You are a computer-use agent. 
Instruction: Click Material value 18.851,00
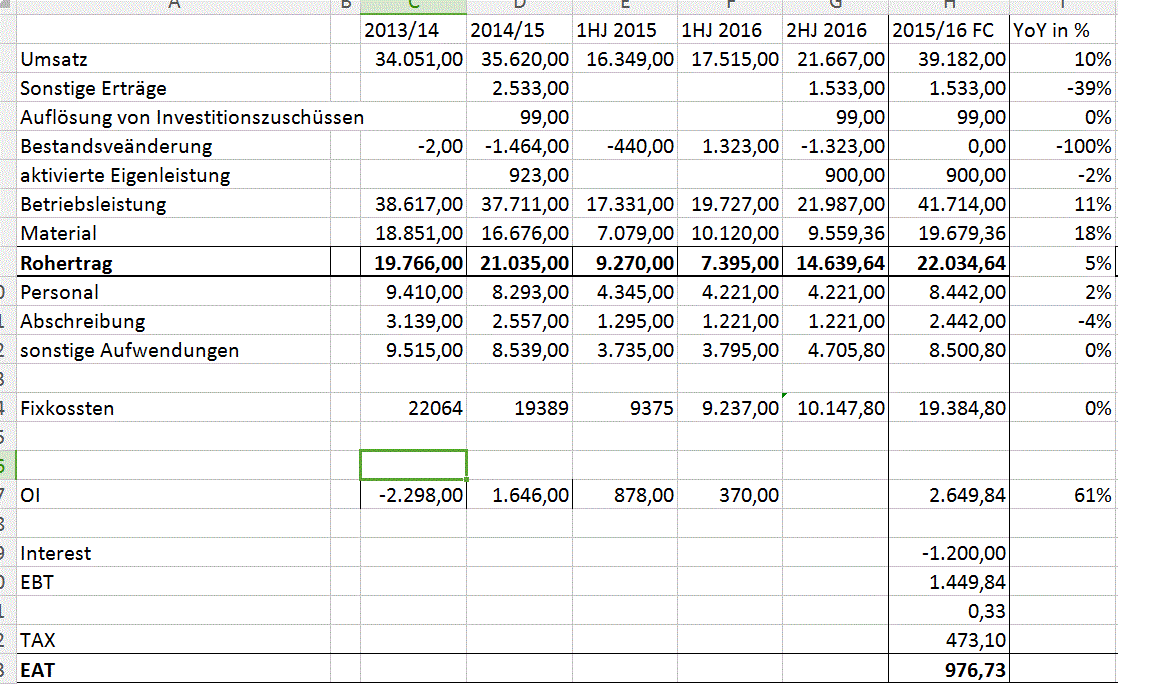coord(413,233)
